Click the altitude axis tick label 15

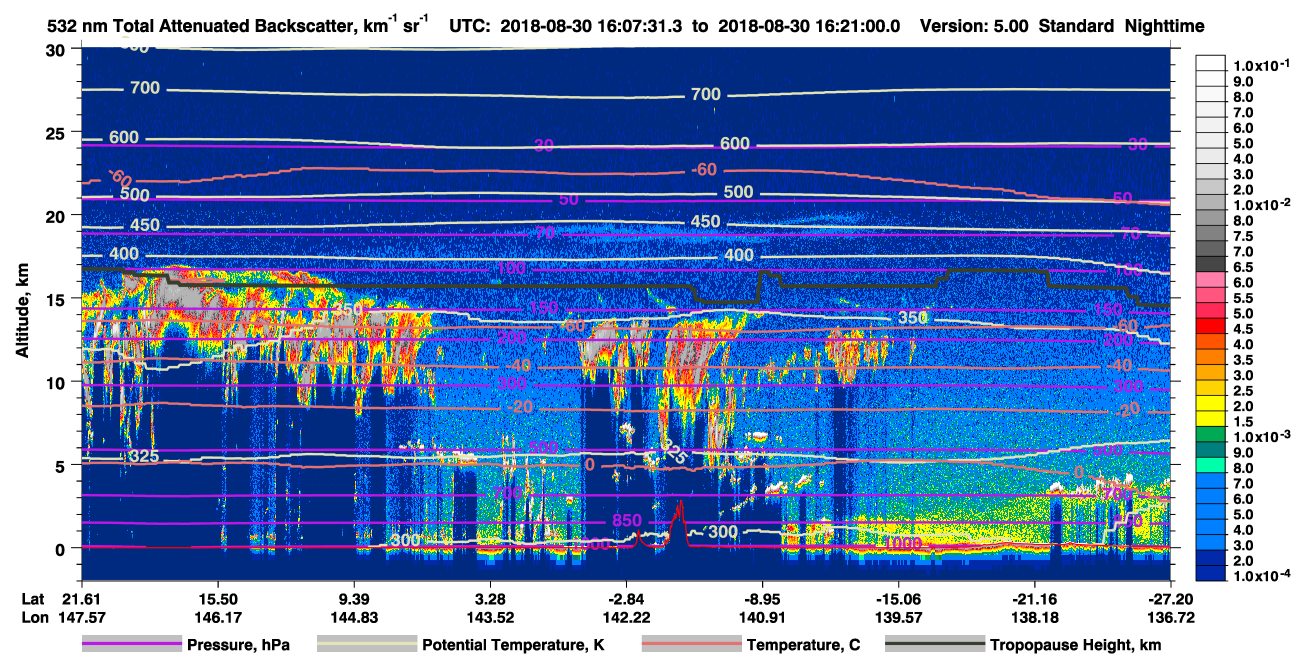(x=57, y=298)
